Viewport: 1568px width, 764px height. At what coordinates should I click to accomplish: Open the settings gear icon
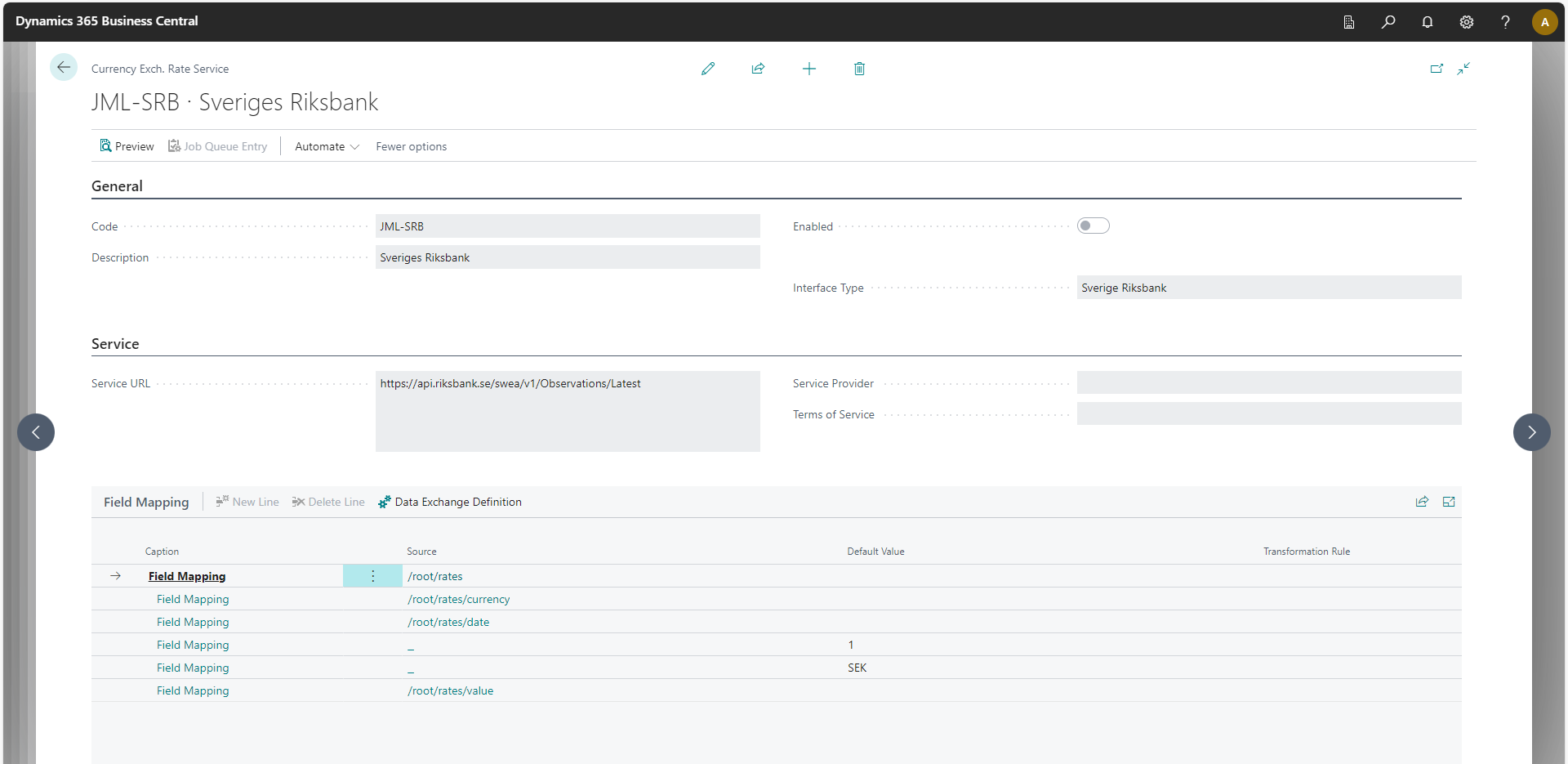1466,22
